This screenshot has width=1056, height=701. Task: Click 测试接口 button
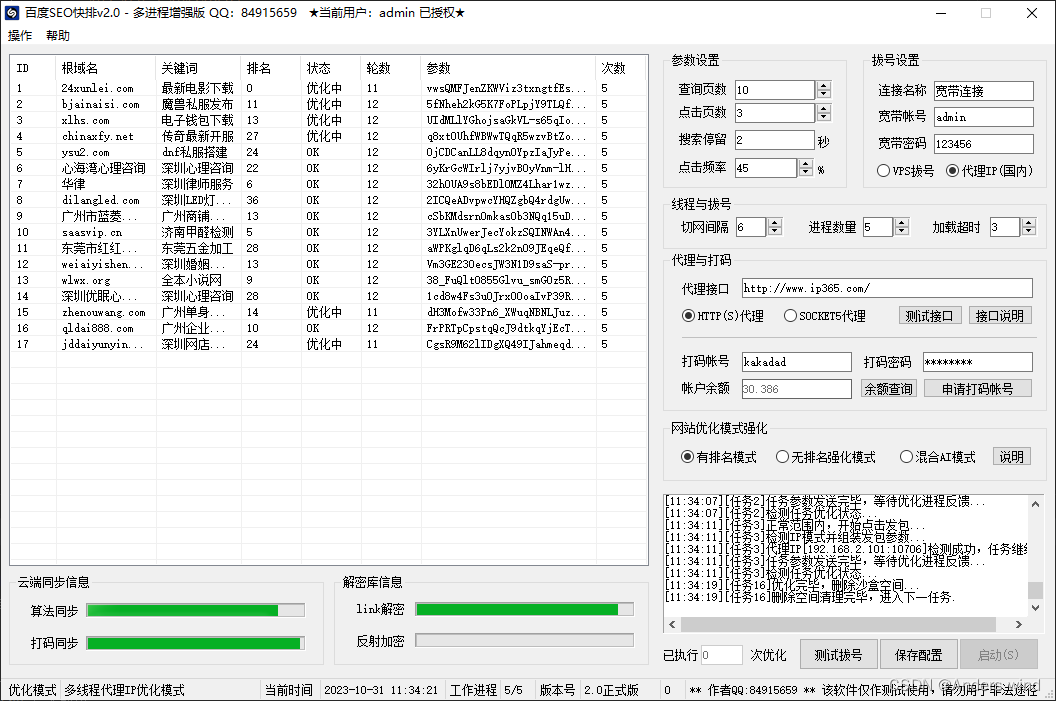pyautogui.click(x=929, y=316)
